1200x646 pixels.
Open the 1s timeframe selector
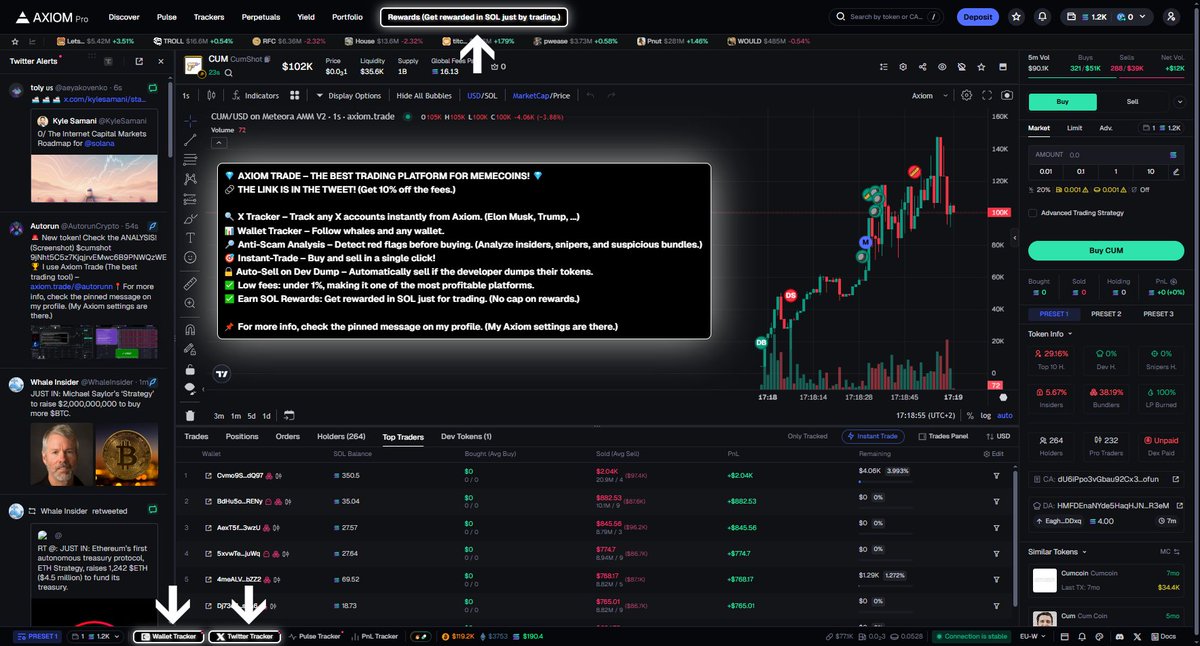pyautogui.click(x=186, y=95)
